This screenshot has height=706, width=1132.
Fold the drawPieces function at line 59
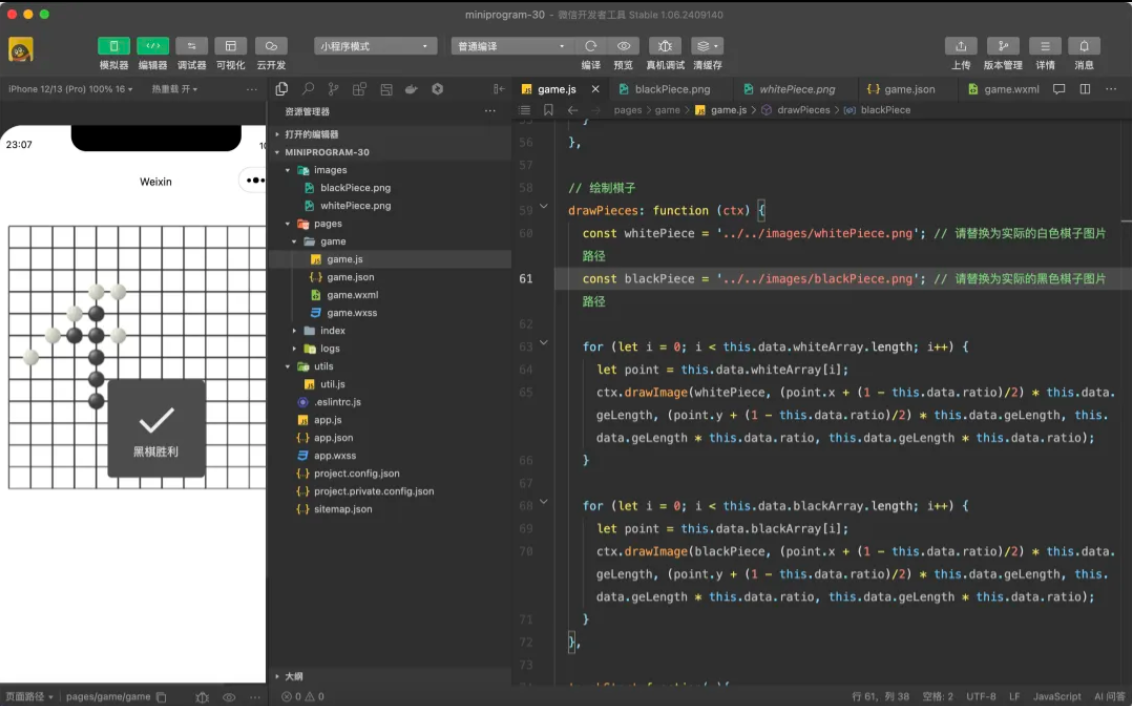coord(544,207)
